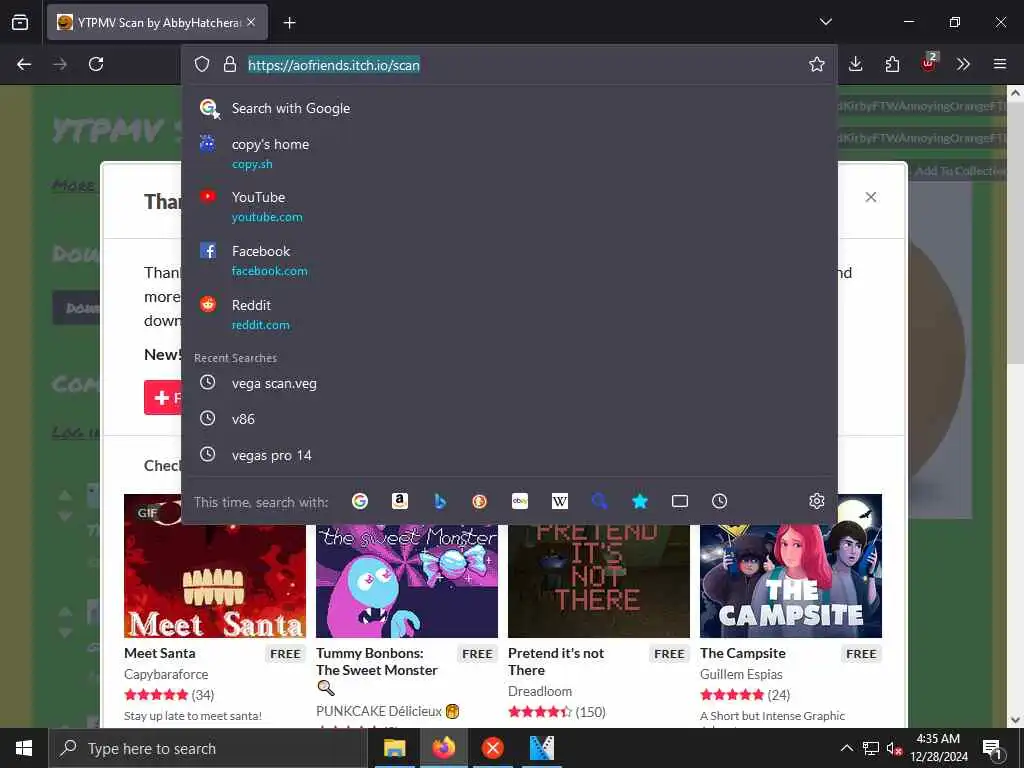Search within History clock icon
The width and height of the screenshot is (1024, 768).
click(x=720, y=501)
